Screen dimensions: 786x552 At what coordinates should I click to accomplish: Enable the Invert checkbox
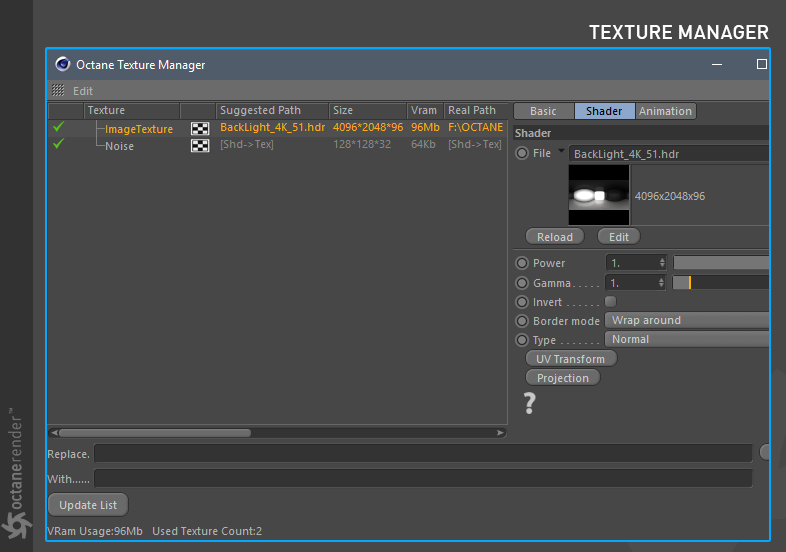(x=611, y=301)
